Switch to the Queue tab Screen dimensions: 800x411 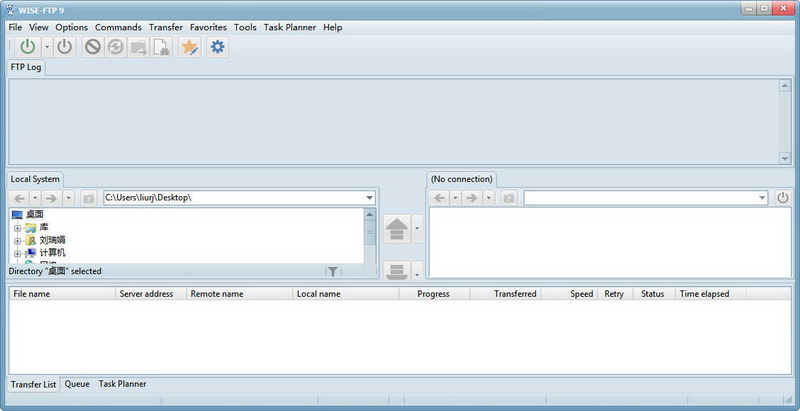77,384
